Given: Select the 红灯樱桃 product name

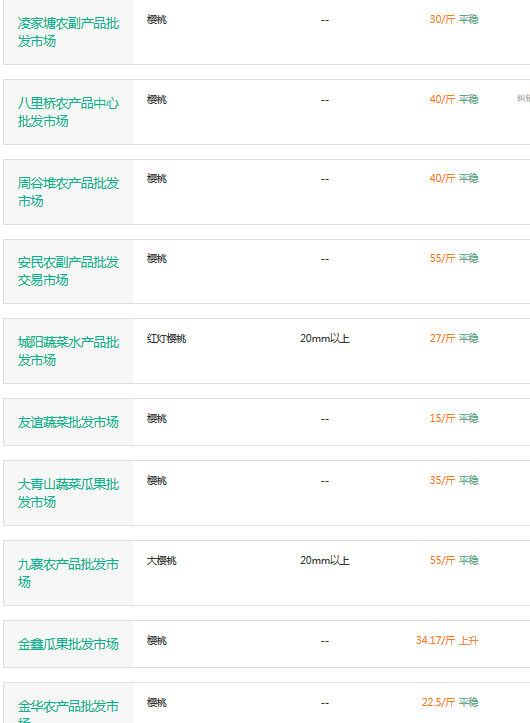Looking at the screenshot, I should 167,338.
